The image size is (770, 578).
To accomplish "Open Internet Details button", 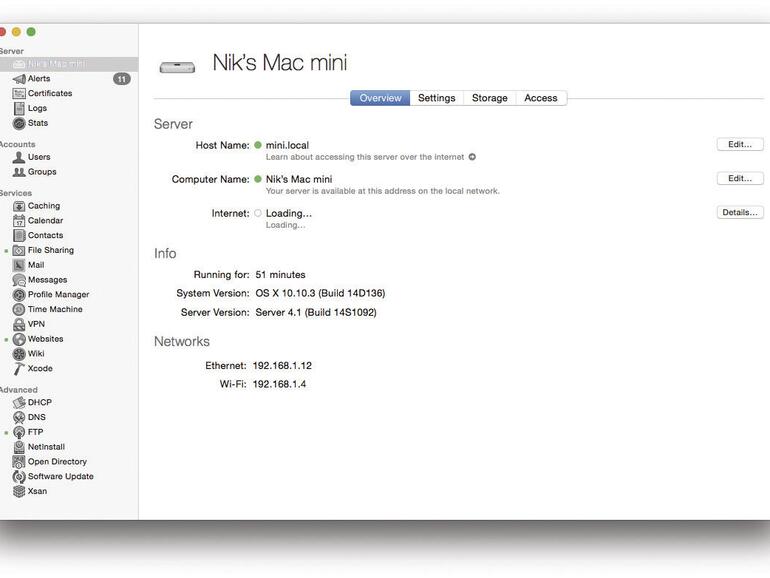I will [740, 212].
